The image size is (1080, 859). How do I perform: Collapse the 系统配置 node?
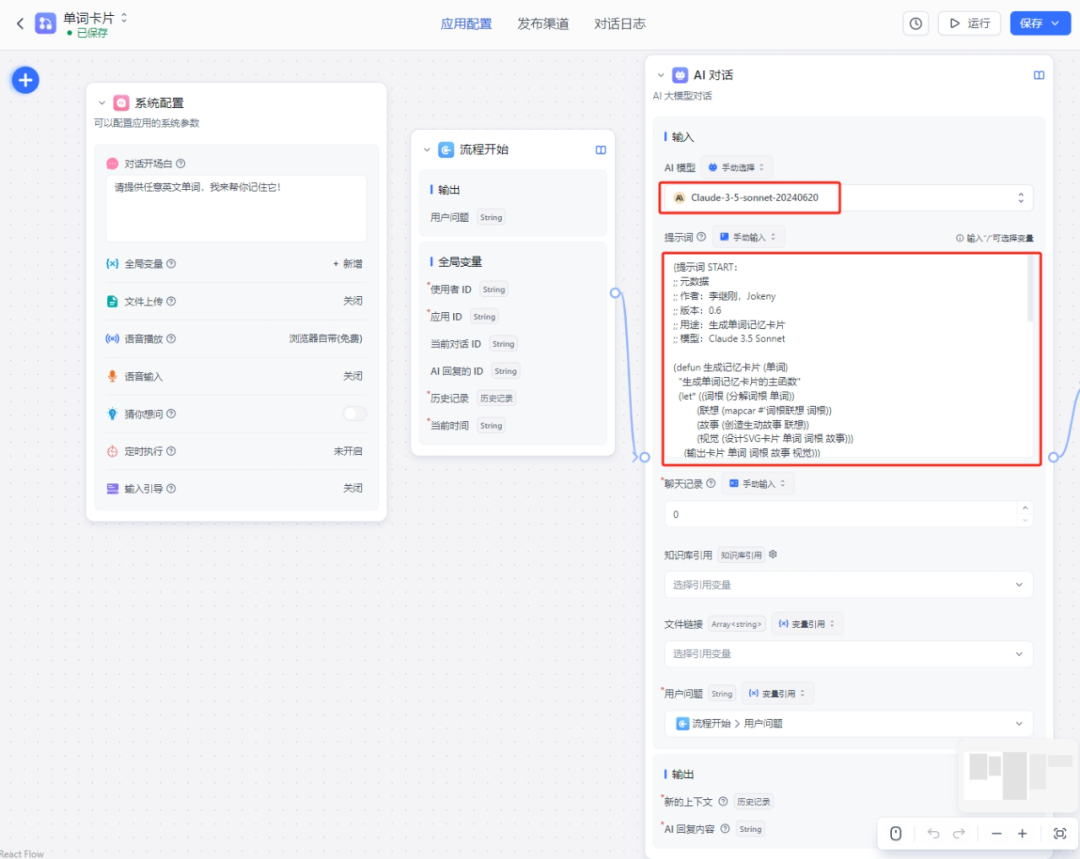(102, 103)
